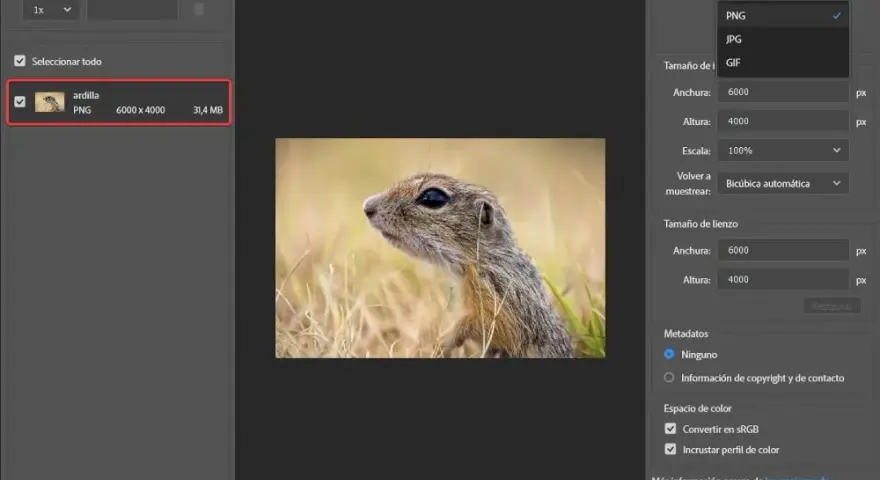Click the Restaurar canvas button

pyautogui.click(x=832, y=306)
